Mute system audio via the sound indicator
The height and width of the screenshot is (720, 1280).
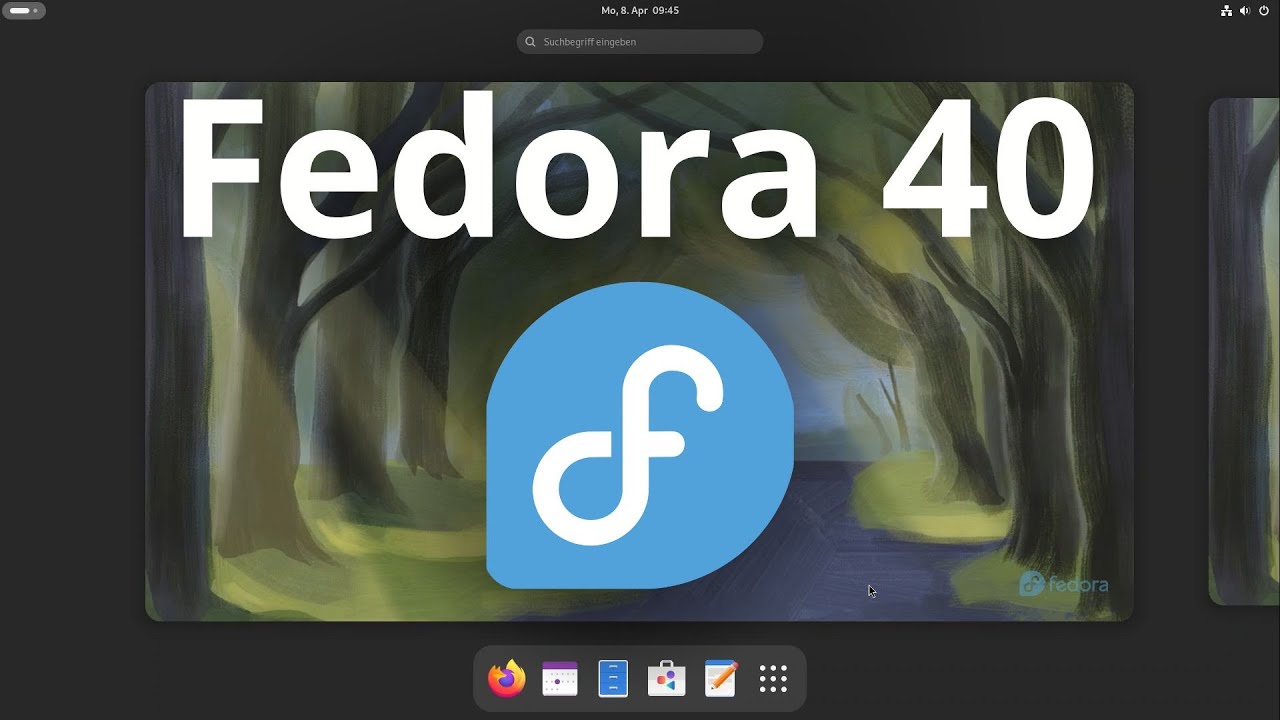[x=1244, y=11]
